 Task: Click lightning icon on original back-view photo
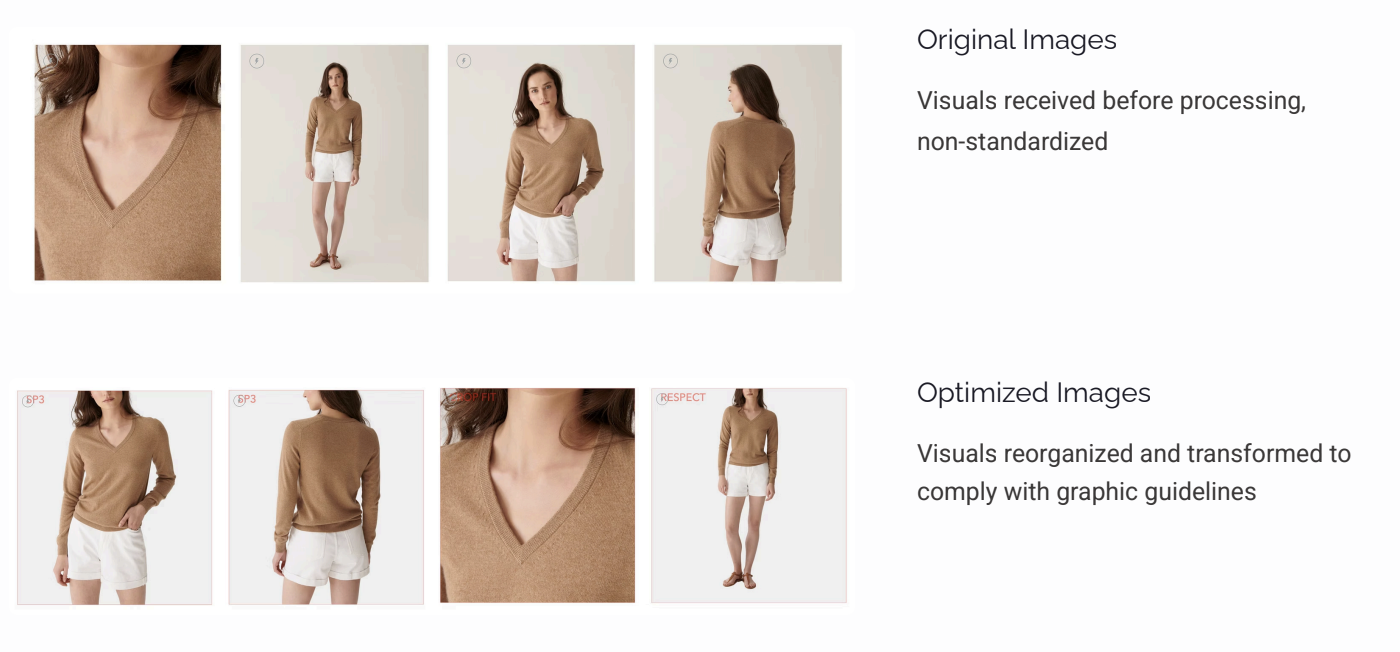pos(670,61)
